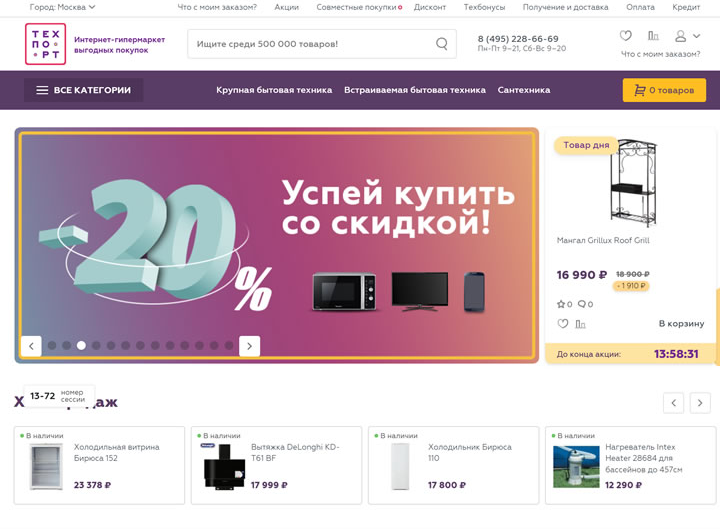This screenshot has height=529, width=727.
Task: Open Крупная бытовая техника category
Action: pos(274,90)
